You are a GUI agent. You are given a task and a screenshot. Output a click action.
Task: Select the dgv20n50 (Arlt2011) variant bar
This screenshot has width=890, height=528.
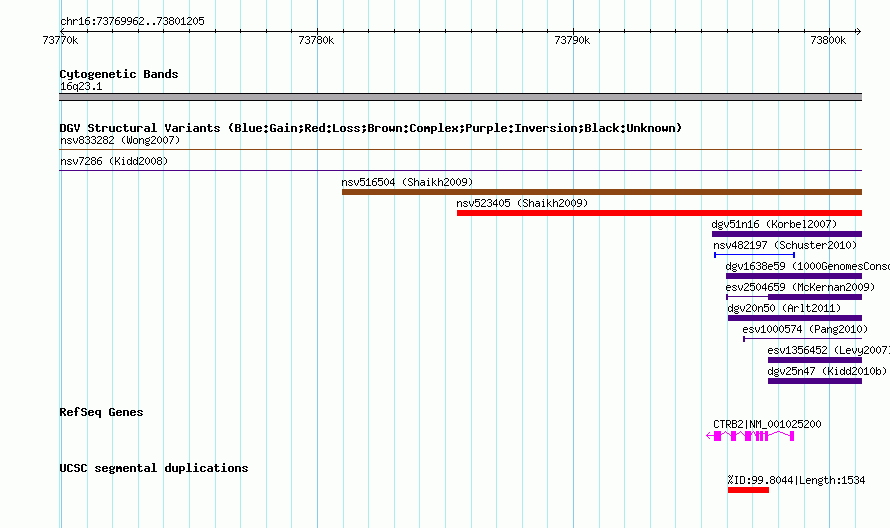795,318
